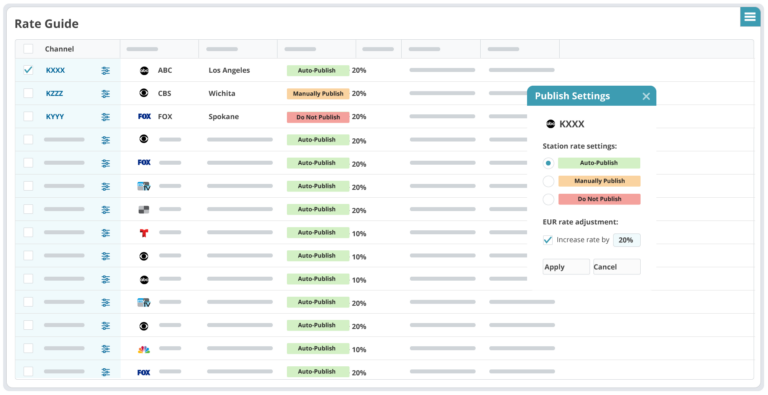Click Los Angeles cell
The image size is (768, 395).
click(x=229, y=71)
